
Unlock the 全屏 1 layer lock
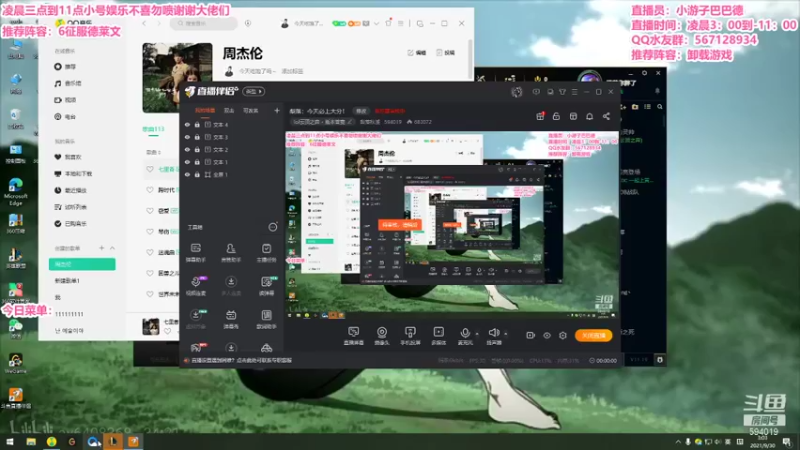197,174
